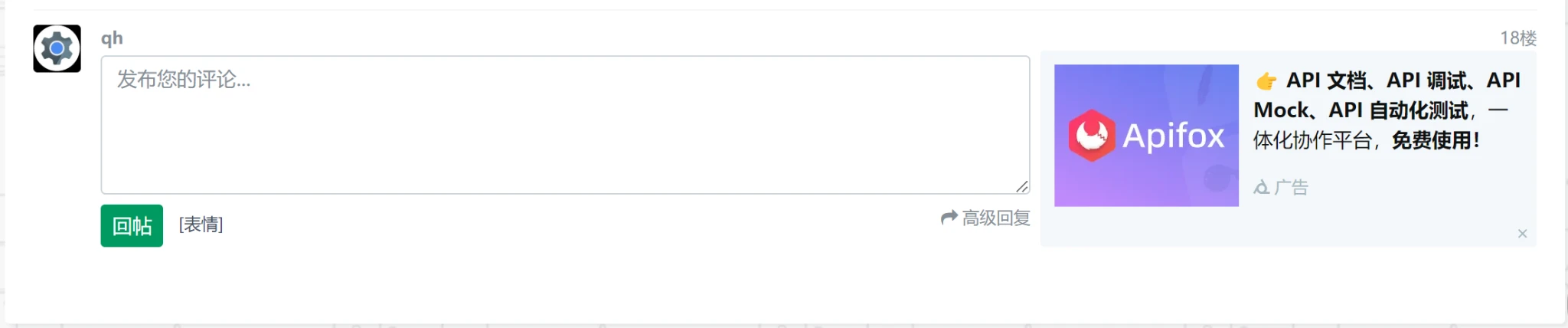Submit reply with the green 回帖 button

point(132,225)
